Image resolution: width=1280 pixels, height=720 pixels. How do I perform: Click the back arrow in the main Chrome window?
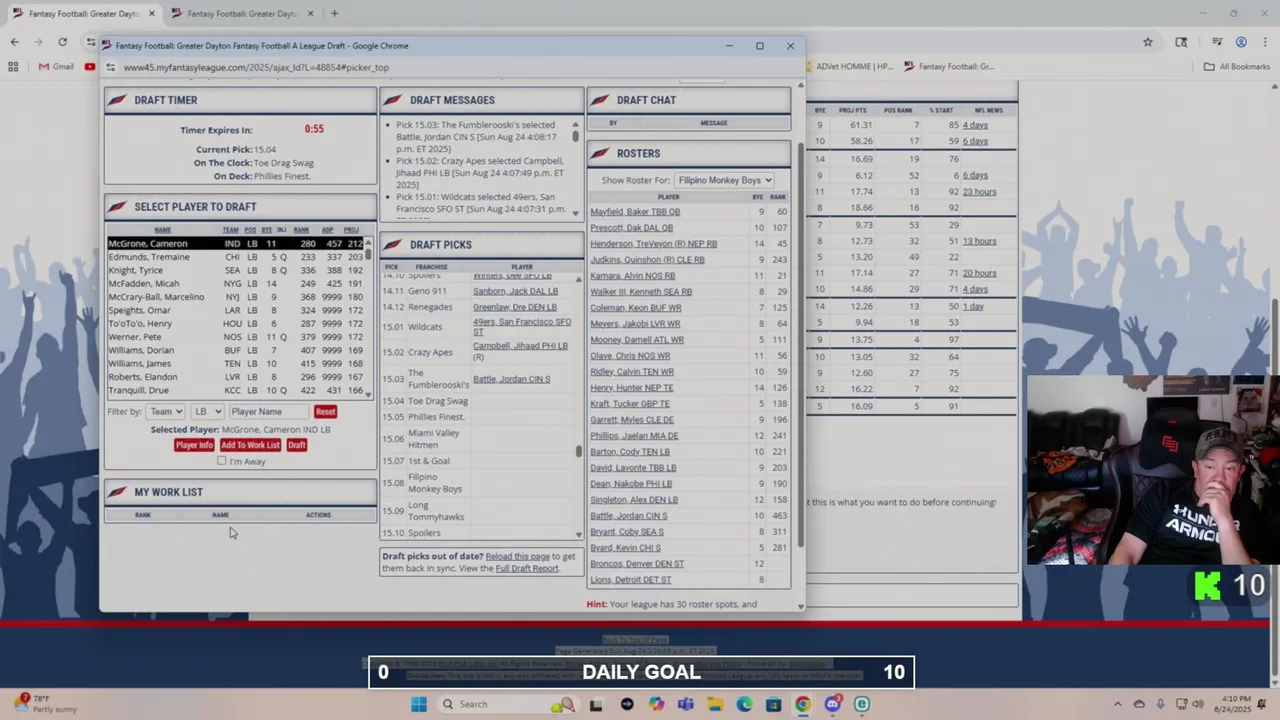coord(14,42)
